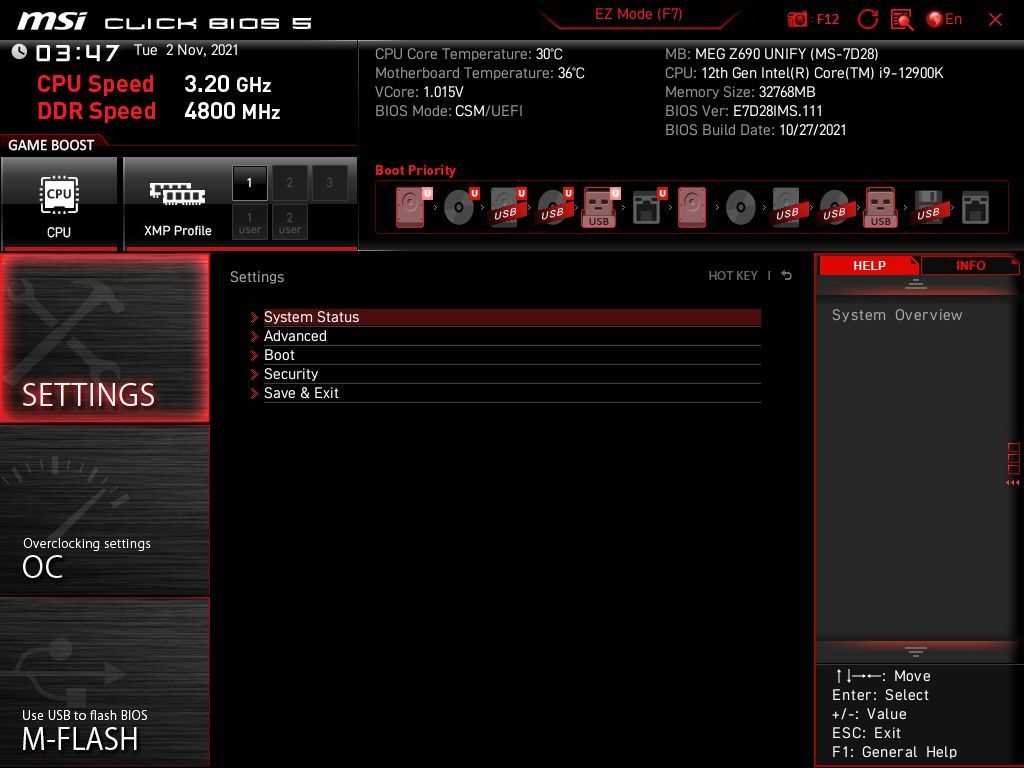Enable XMP profile 3
1024x768 pixels.
click(329, 183)
